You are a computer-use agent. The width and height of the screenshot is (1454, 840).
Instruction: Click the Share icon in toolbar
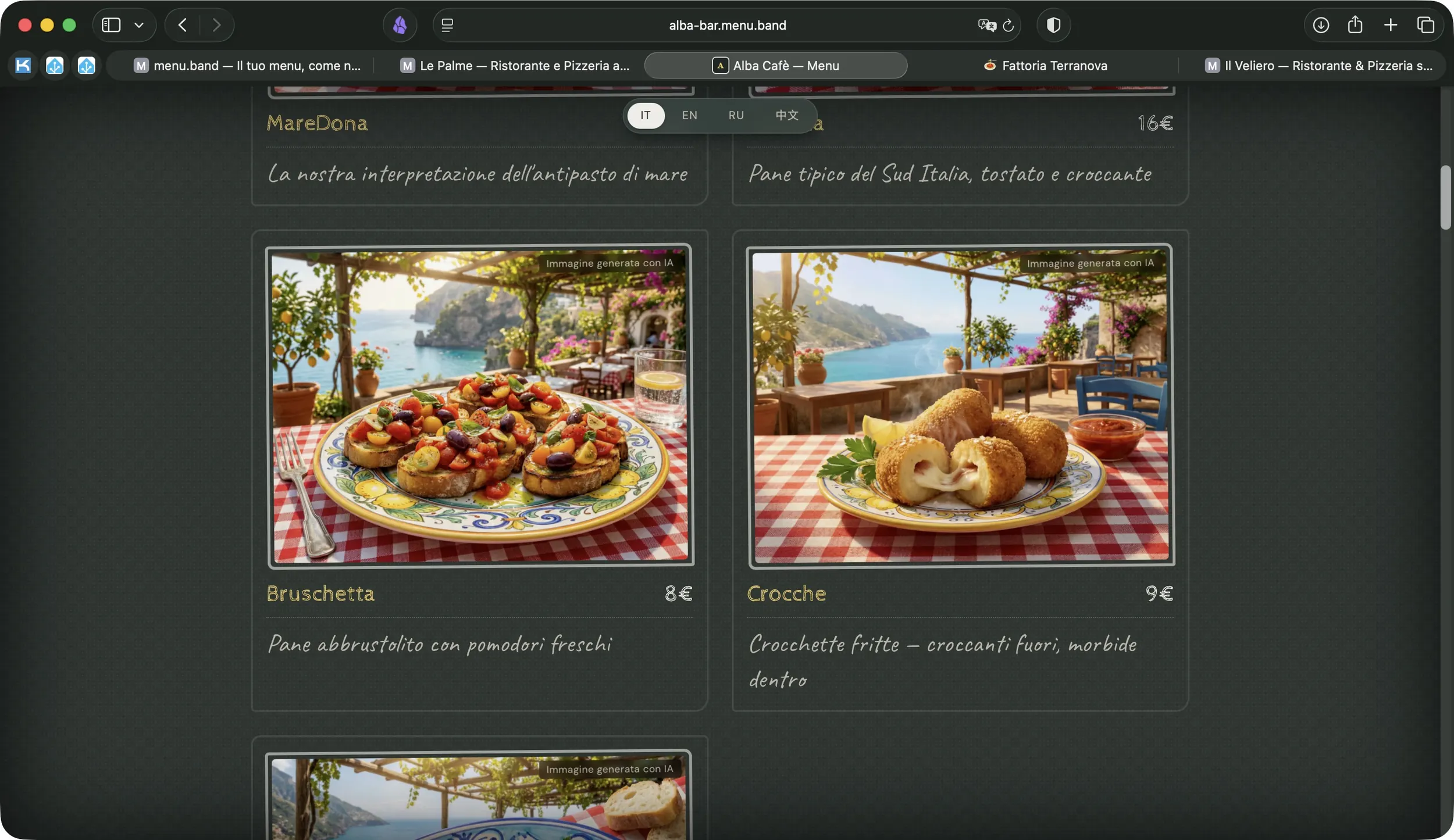(1355, 25)
